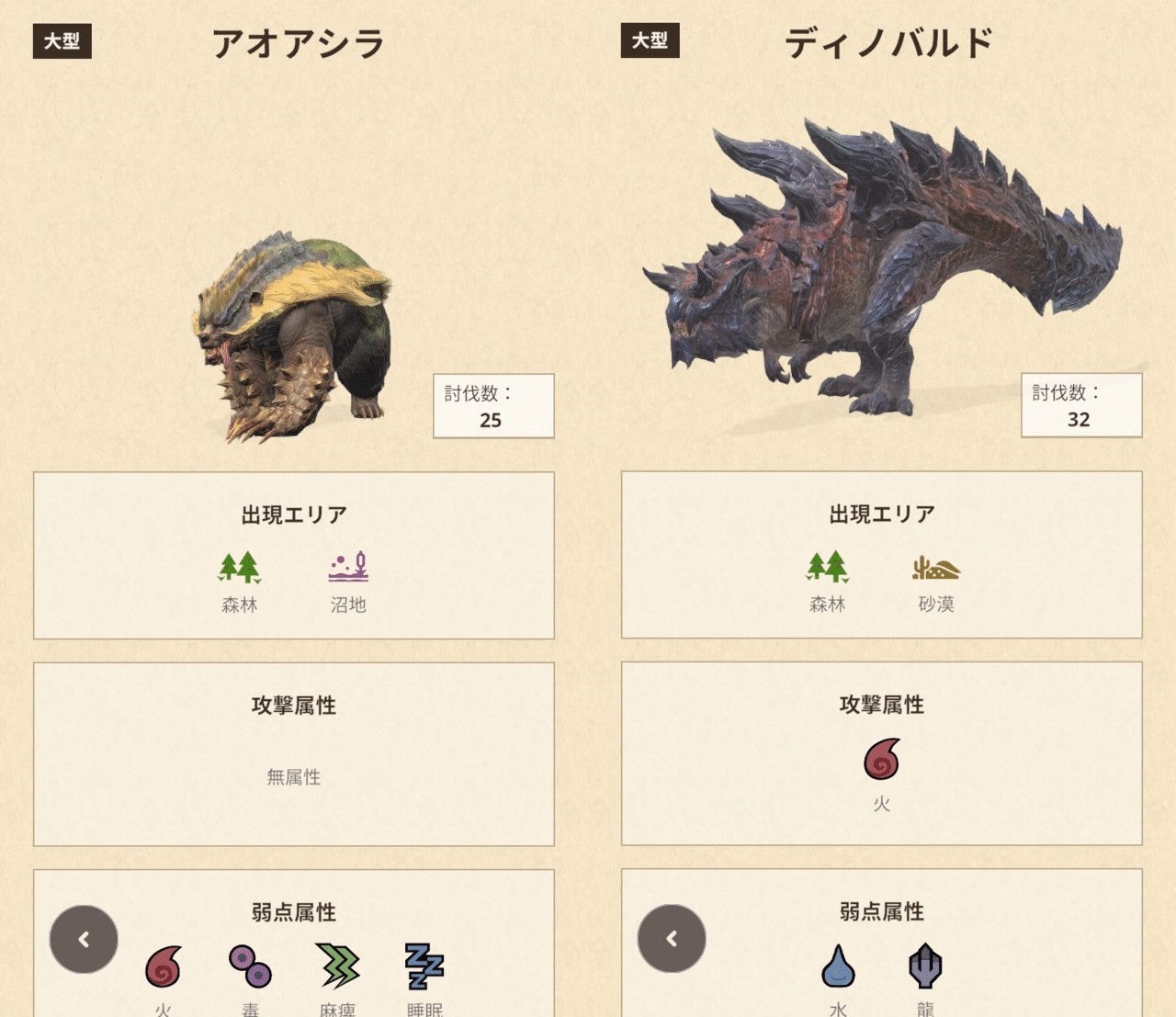
Task: Select the アオアシラ monster image
Action: pyautogui.click(x=292, y=337)
